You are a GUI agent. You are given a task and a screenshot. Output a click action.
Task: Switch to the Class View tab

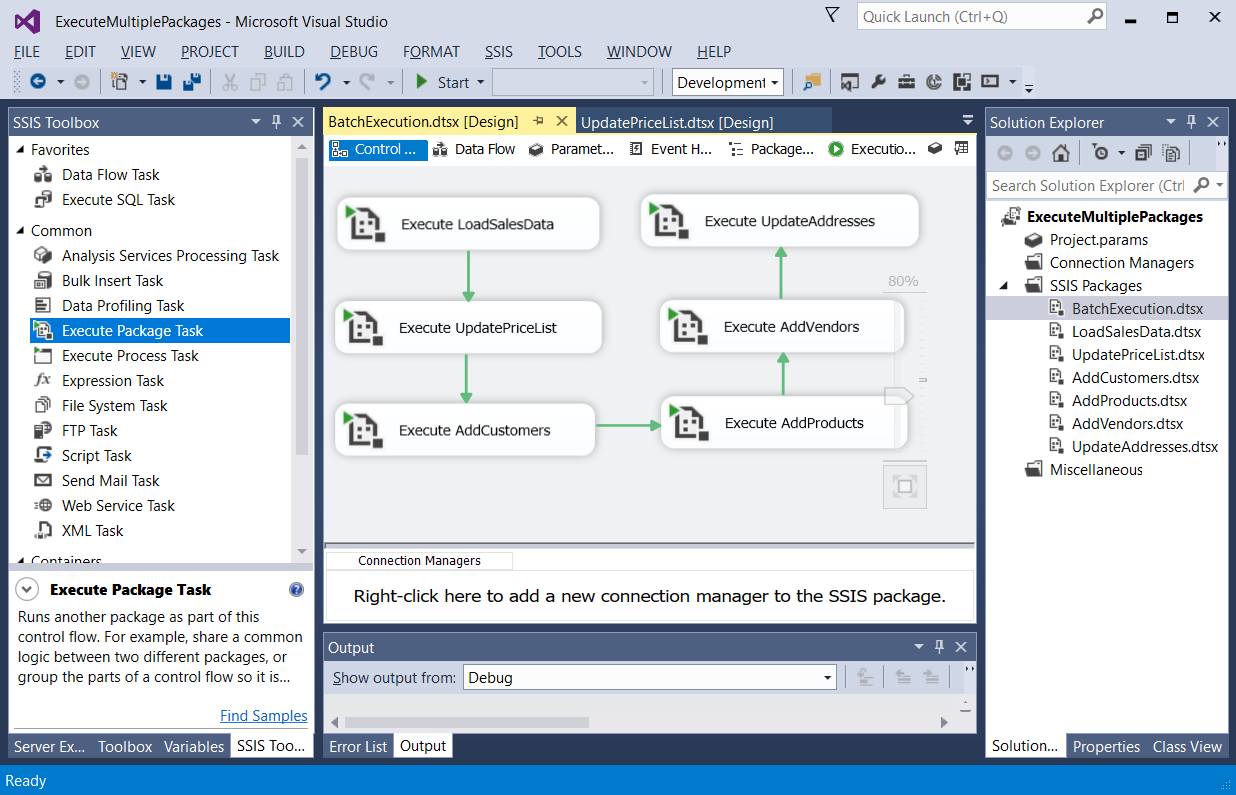click(1187, 746)
